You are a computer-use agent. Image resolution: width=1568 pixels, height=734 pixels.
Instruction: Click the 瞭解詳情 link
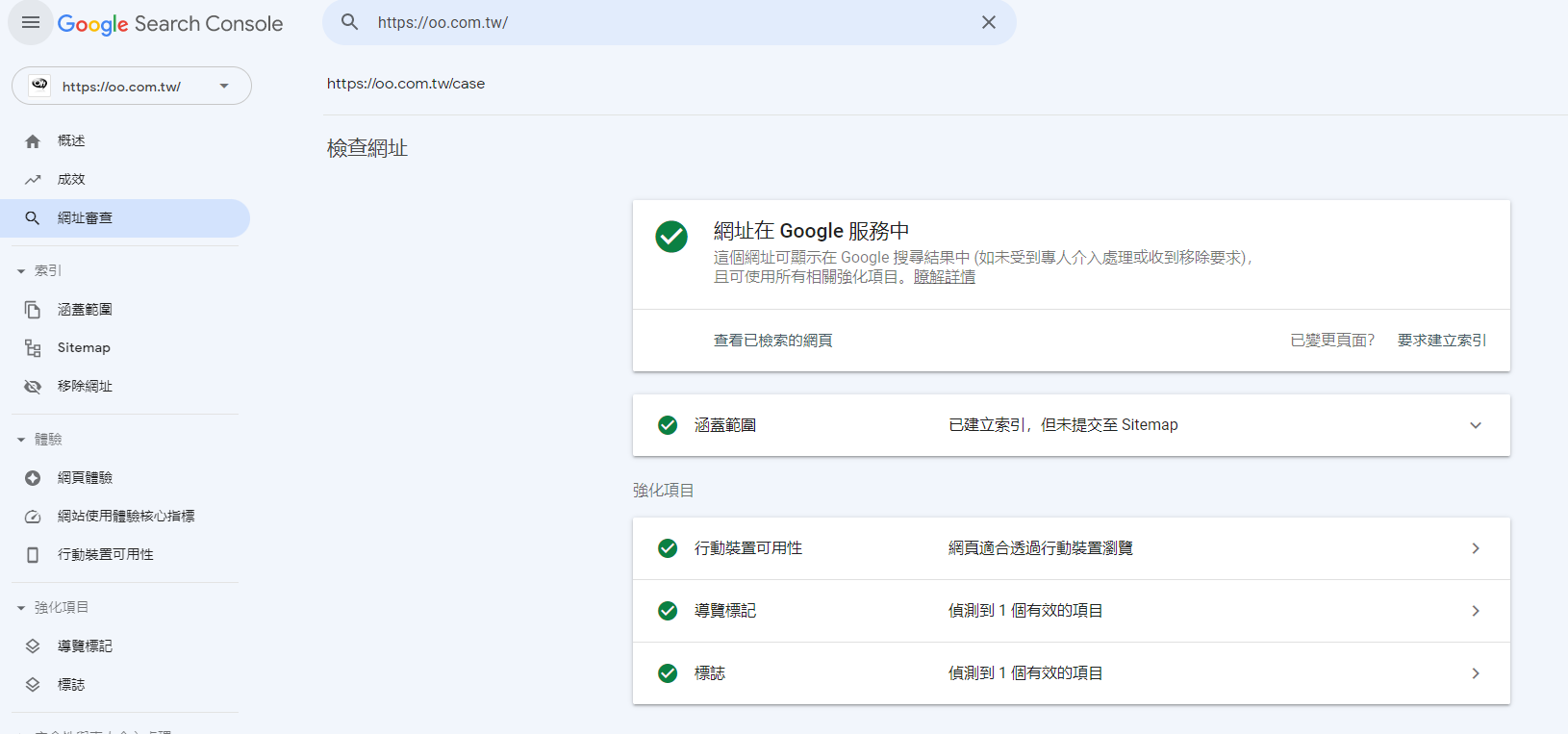point(945,277)
